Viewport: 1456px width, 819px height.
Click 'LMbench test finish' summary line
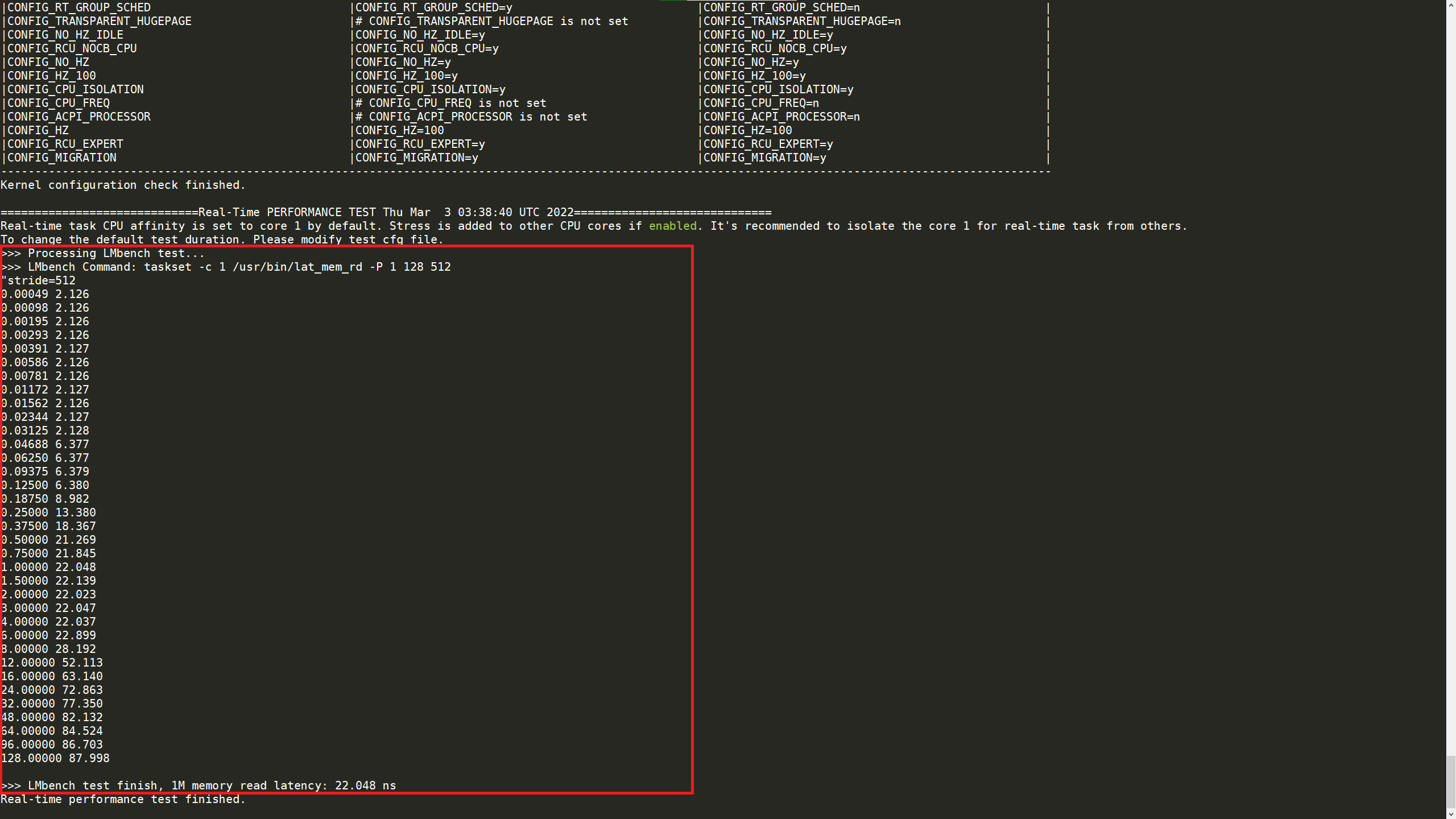199,785
